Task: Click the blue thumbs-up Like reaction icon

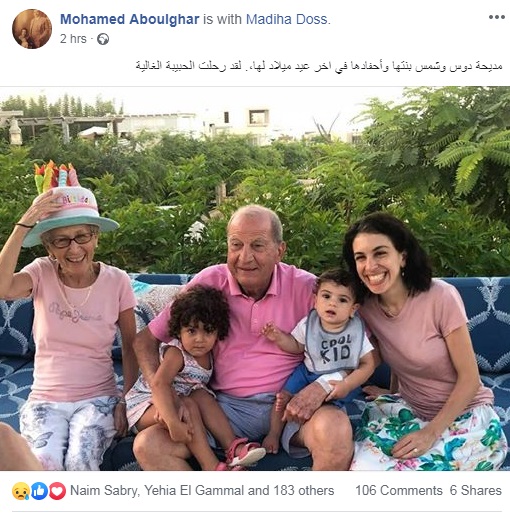Action: pos(39,491)
